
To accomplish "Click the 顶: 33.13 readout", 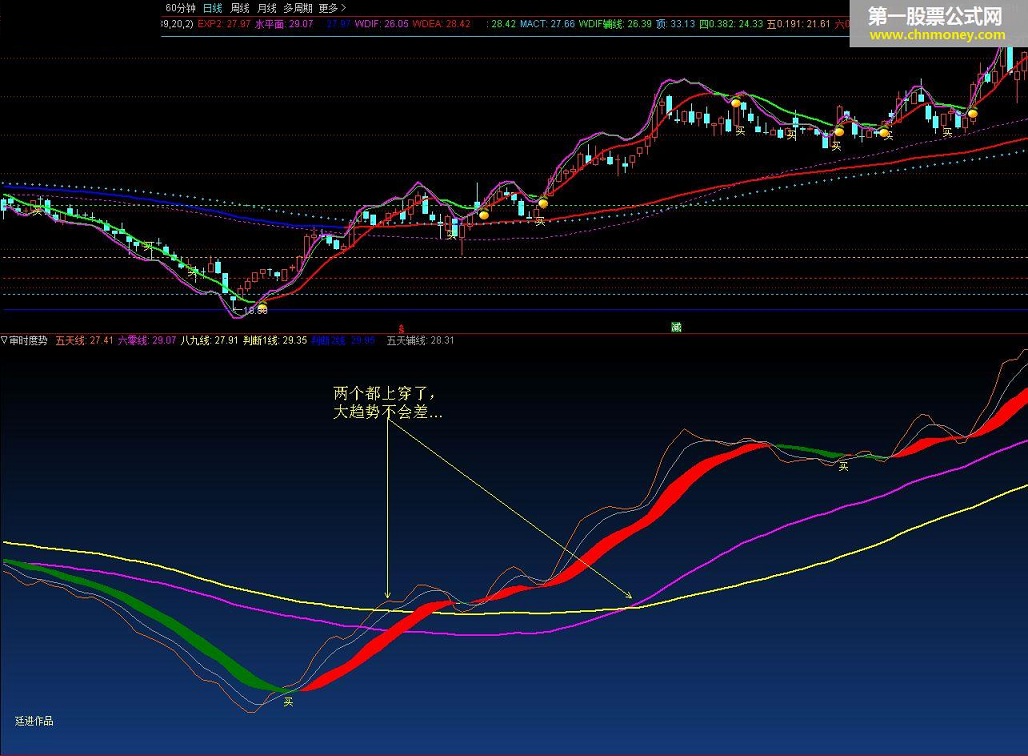I will click(675, 24).
